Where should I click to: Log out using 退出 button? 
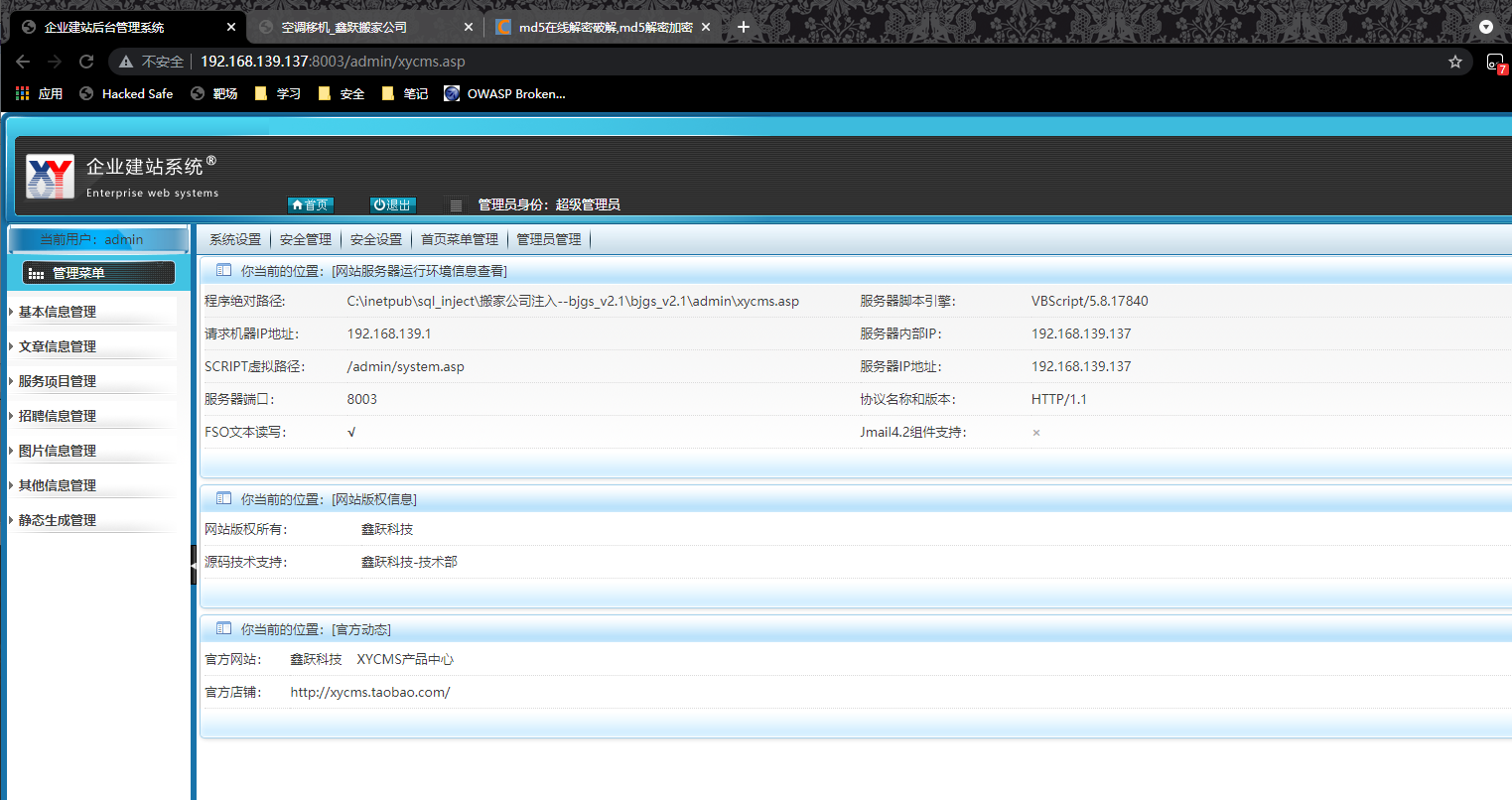click(392, 205)
